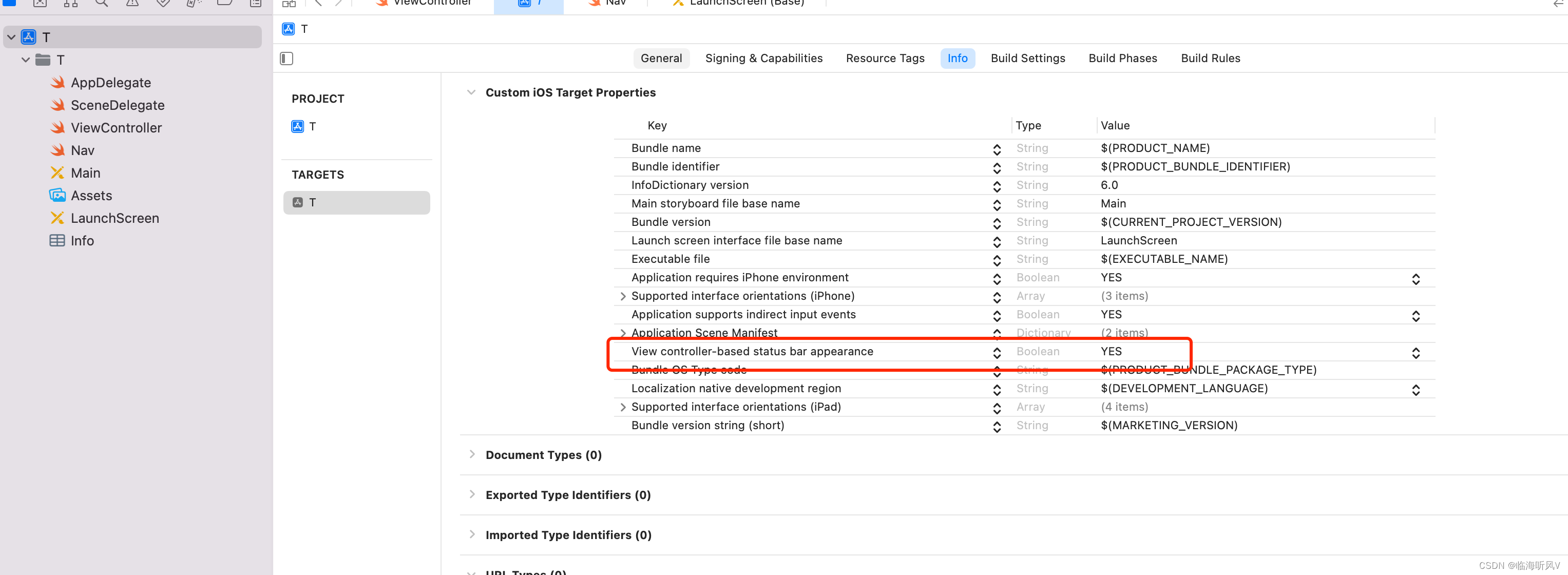1568x575 pixels.
Task: Open Assets catalog in navigator
Action: point(91,195)
